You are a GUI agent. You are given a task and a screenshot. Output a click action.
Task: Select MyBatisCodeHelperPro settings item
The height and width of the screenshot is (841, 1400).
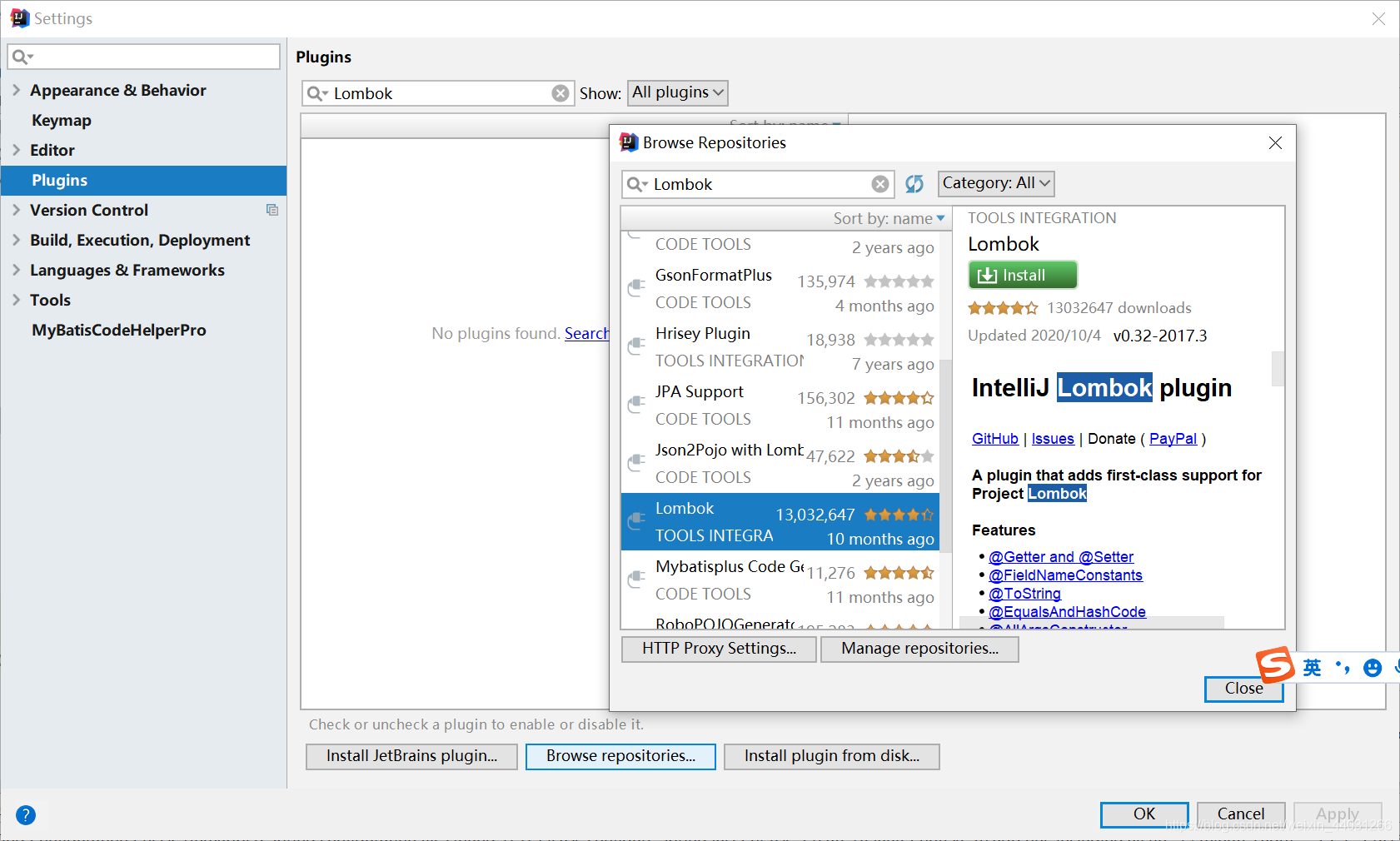(119, 330)
